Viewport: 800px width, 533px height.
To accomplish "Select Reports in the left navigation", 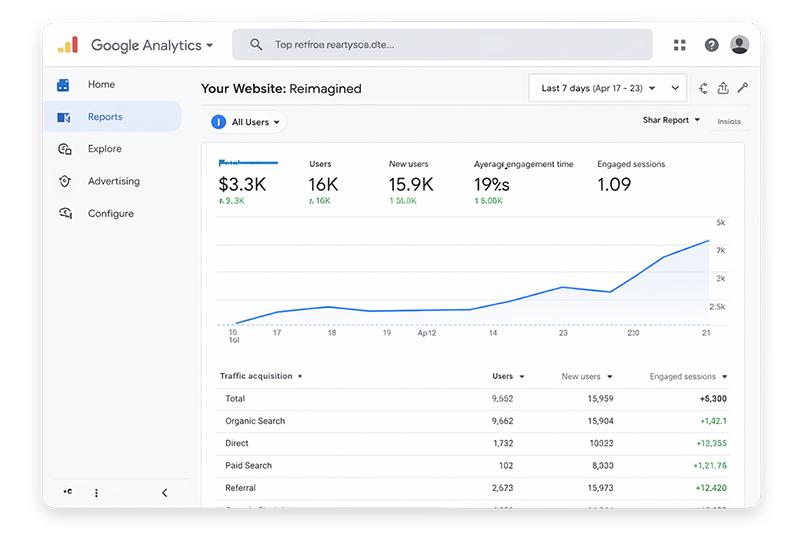I will (105, 117).
